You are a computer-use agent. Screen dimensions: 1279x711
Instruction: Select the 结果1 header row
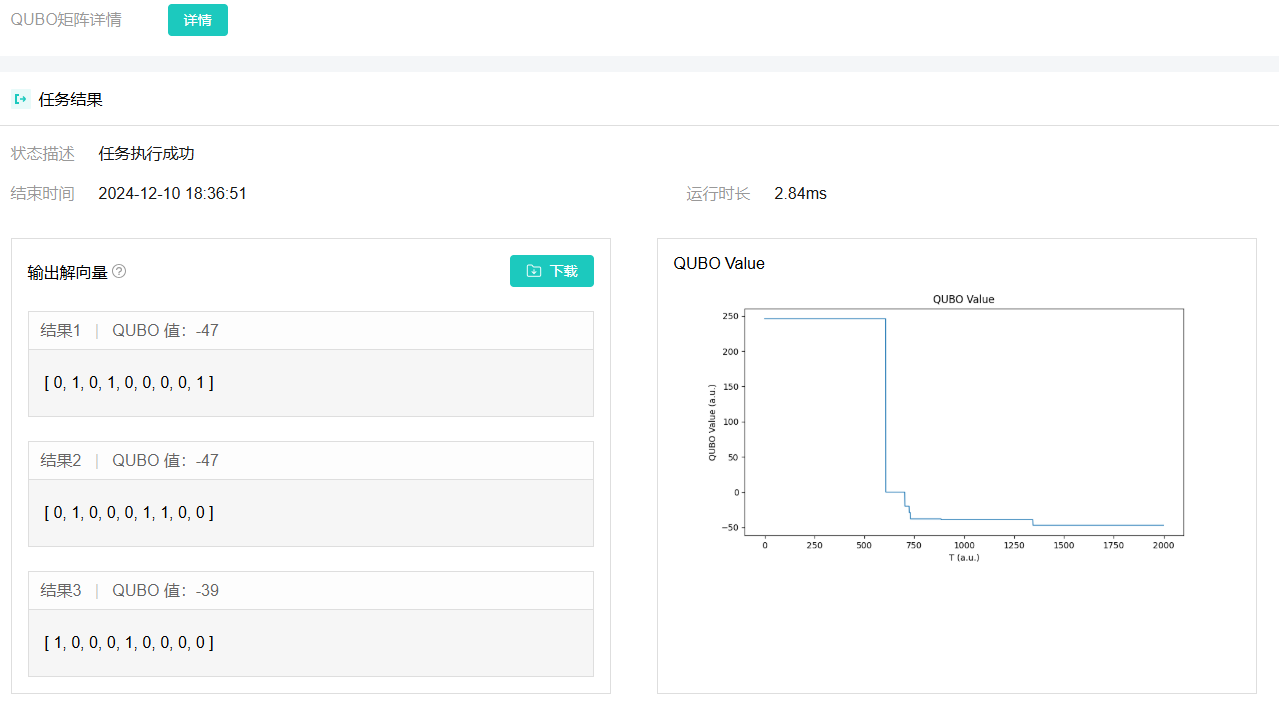tap(310, 331)
